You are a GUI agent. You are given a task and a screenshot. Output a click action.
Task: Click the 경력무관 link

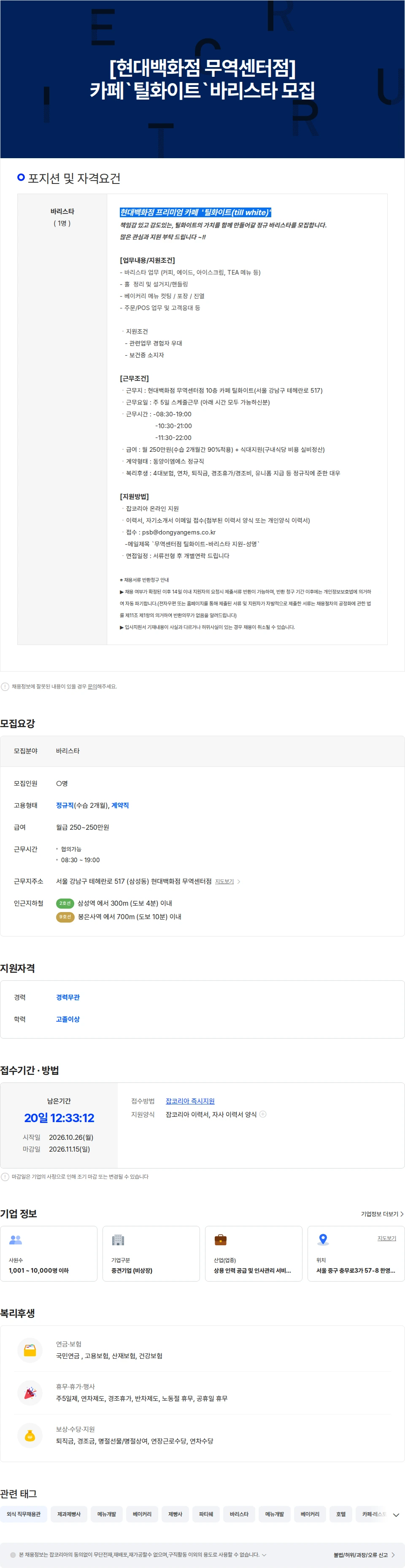[67, 997]
